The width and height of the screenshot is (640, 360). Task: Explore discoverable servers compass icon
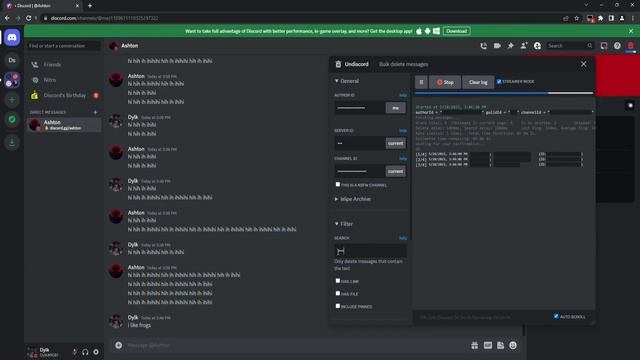point(12,120)
